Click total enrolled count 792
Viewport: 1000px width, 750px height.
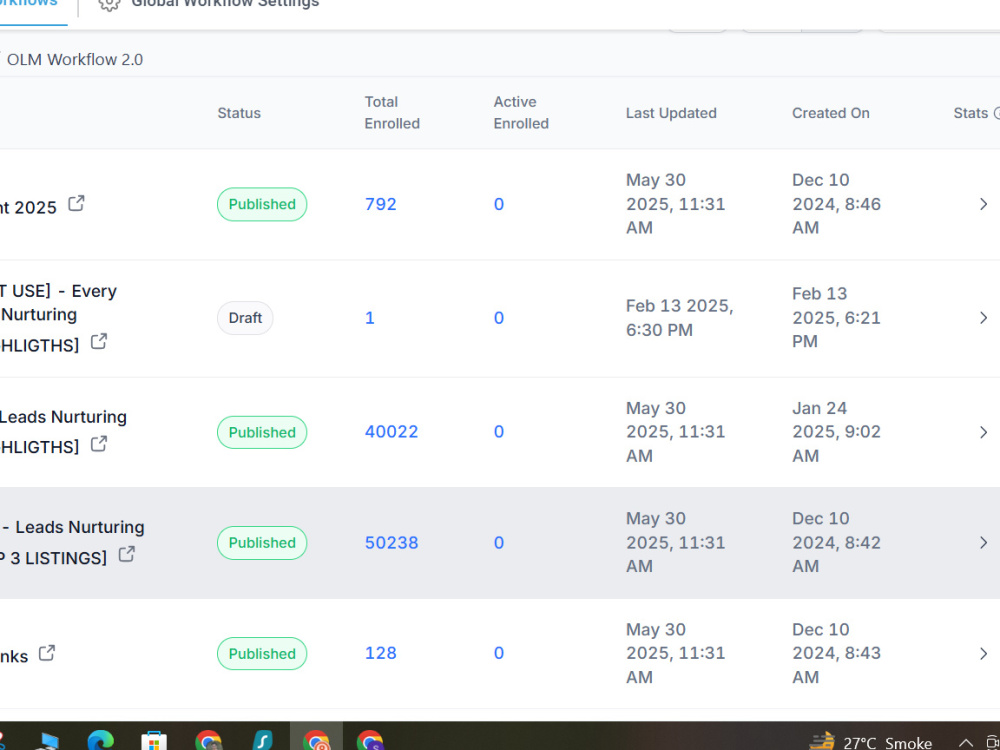381,204
